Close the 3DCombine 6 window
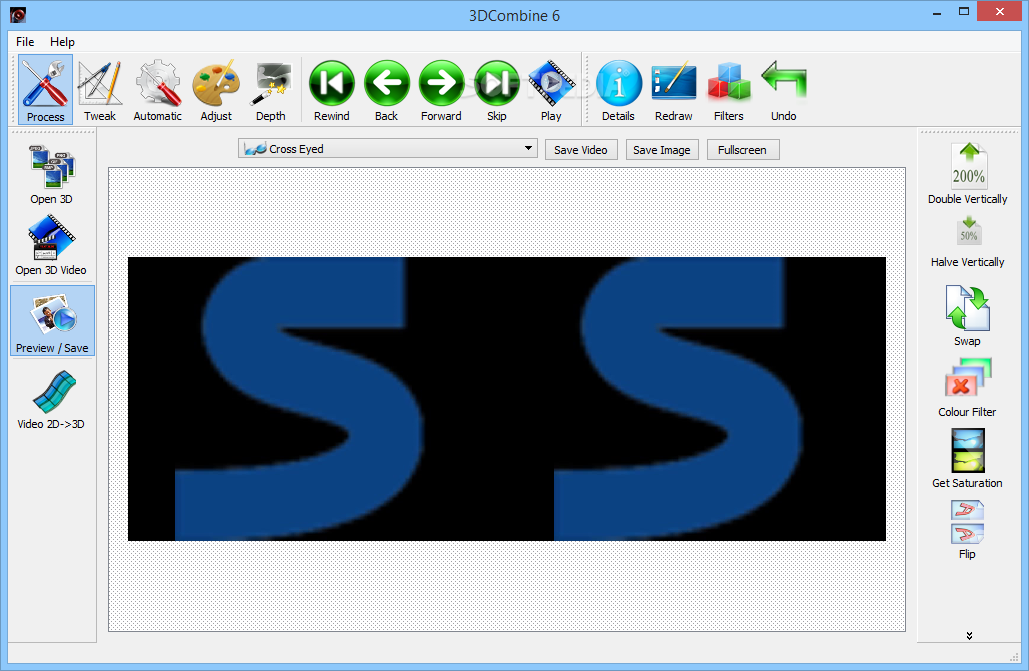 pos(999,12)
